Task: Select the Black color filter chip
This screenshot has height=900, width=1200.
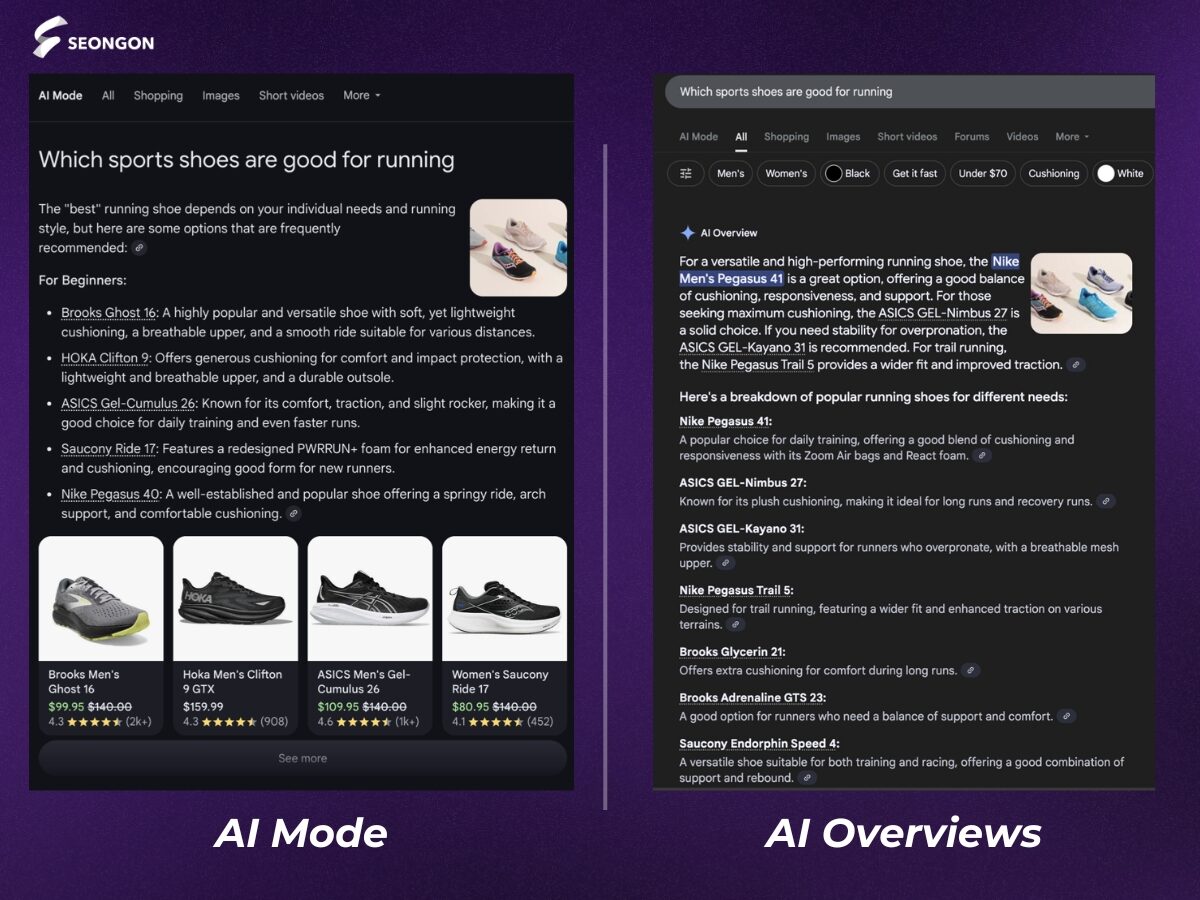Action: tap(848, 173)
